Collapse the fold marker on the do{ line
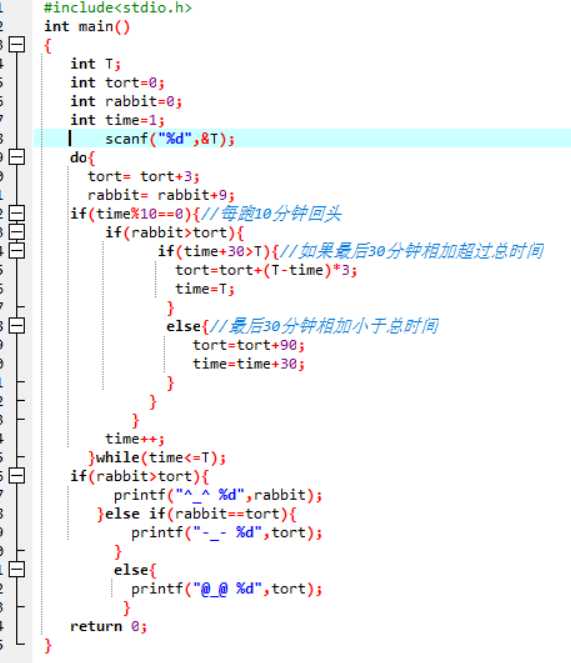The width and height of the screenshot is (571, 663). [x=16, y=157]
